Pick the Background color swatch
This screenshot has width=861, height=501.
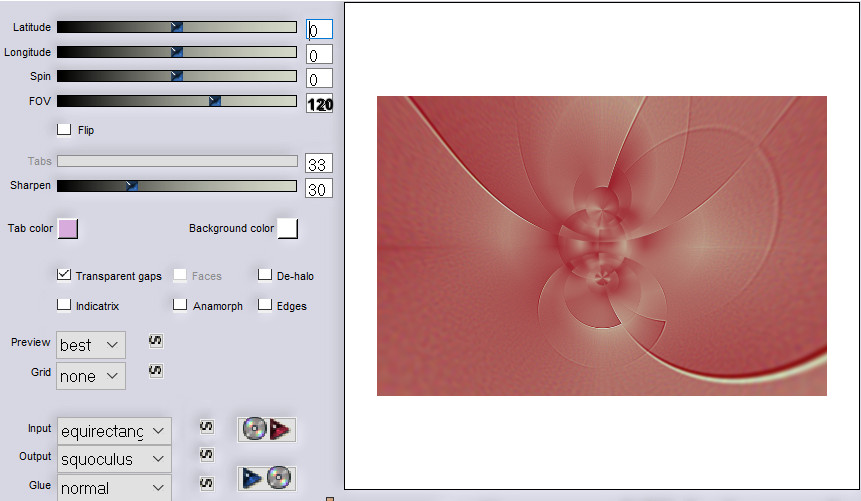(287, 229)
